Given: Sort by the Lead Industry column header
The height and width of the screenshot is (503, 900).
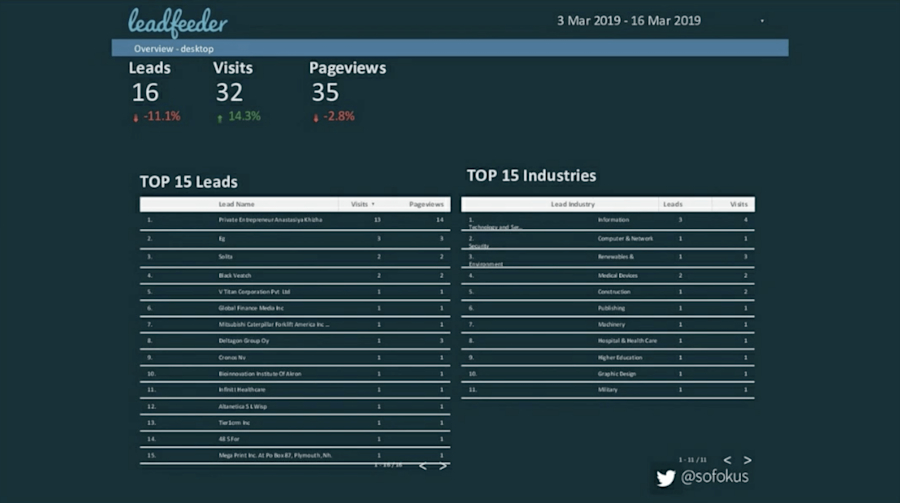Looking at the screenshot, I should 572,204.
